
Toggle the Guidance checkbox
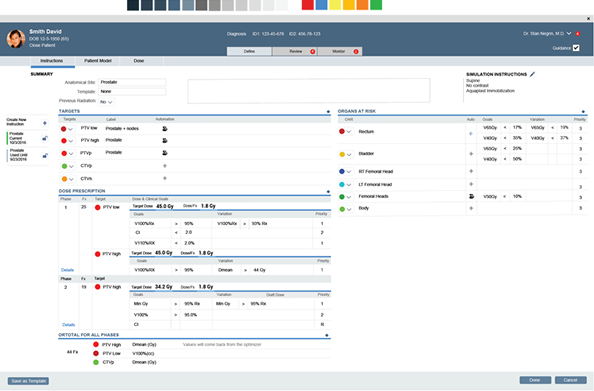point(576,48)
